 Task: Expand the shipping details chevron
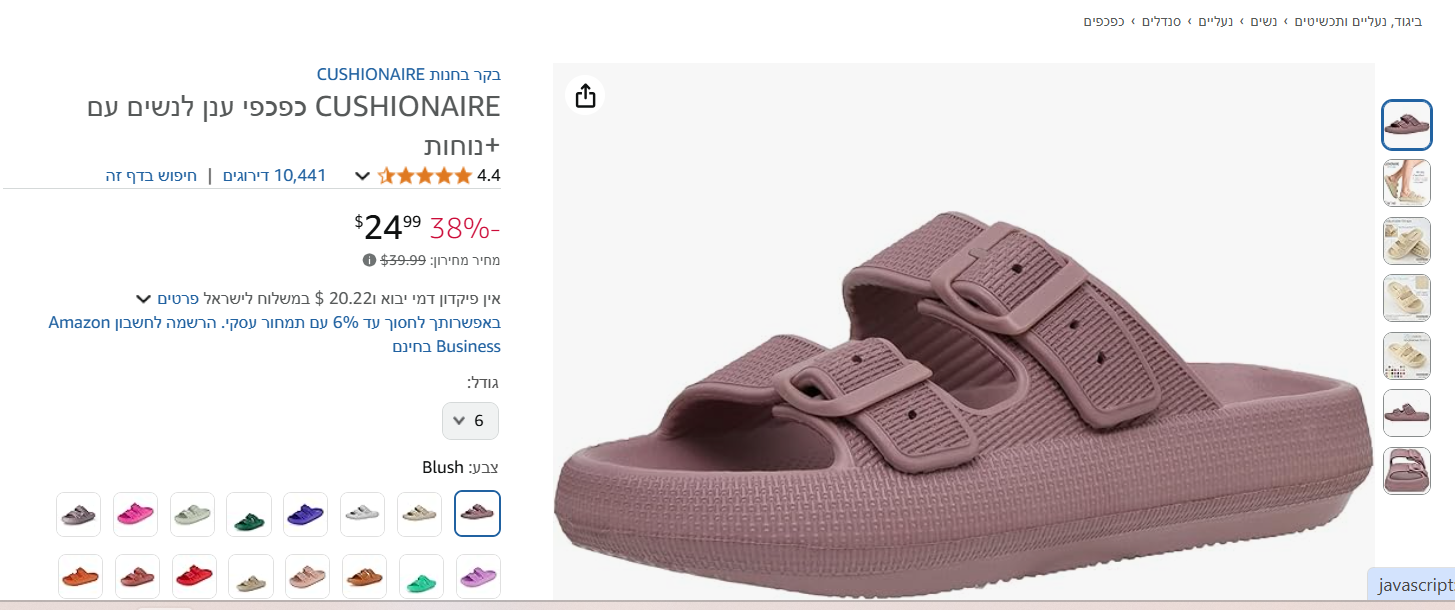pos(143,298)
